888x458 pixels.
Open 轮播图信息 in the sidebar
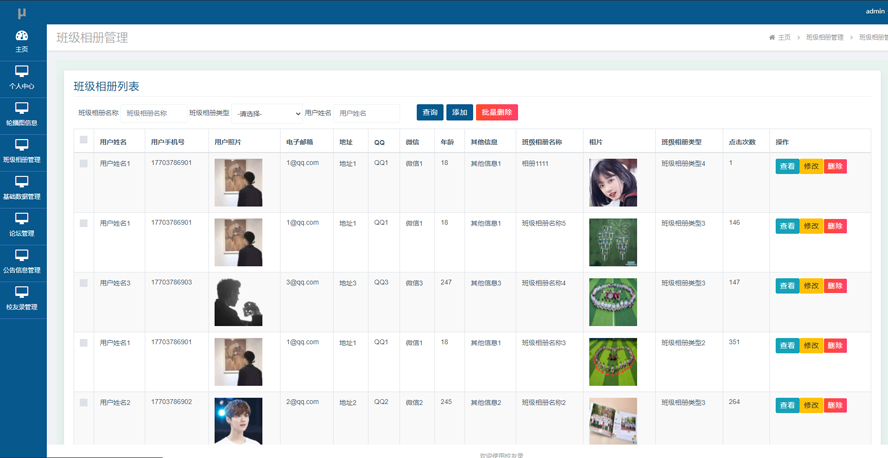(22, 108)
